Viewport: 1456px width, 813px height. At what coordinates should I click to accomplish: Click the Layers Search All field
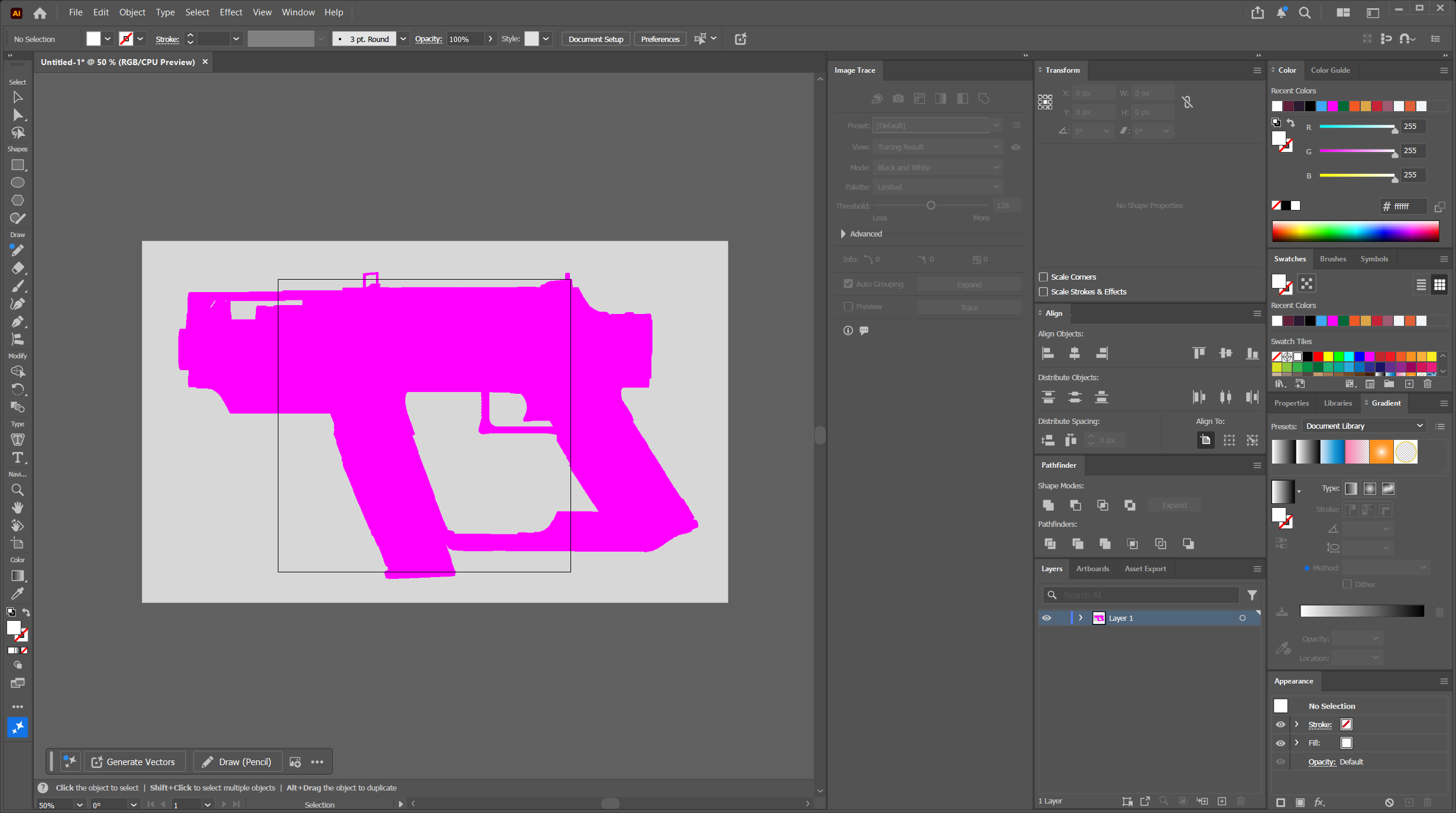click(1141, 595)
